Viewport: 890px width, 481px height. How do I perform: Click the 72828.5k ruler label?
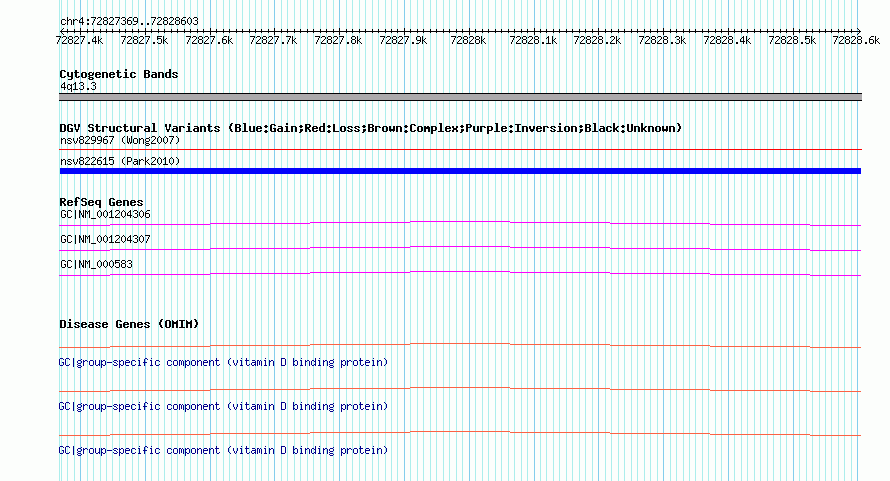[792, 40]
